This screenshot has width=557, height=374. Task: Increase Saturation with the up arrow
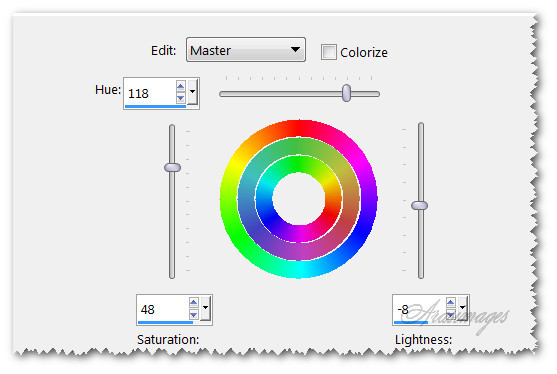coord(194,303)
